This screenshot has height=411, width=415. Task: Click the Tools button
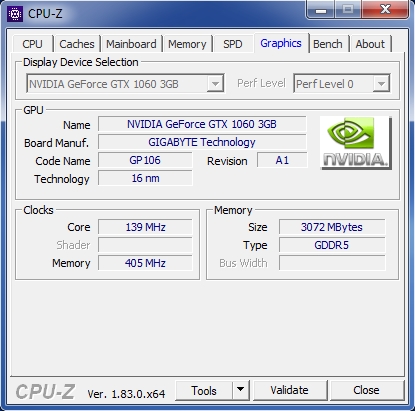[204, 390]
